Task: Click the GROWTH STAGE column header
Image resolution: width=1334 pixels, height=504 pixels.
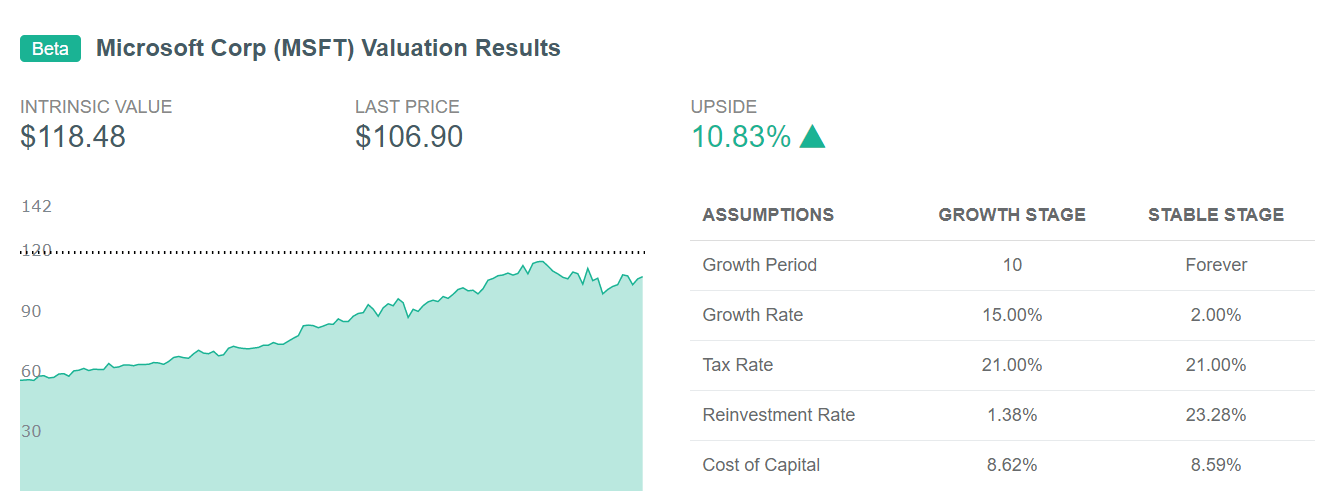Action: point(1012,215)
